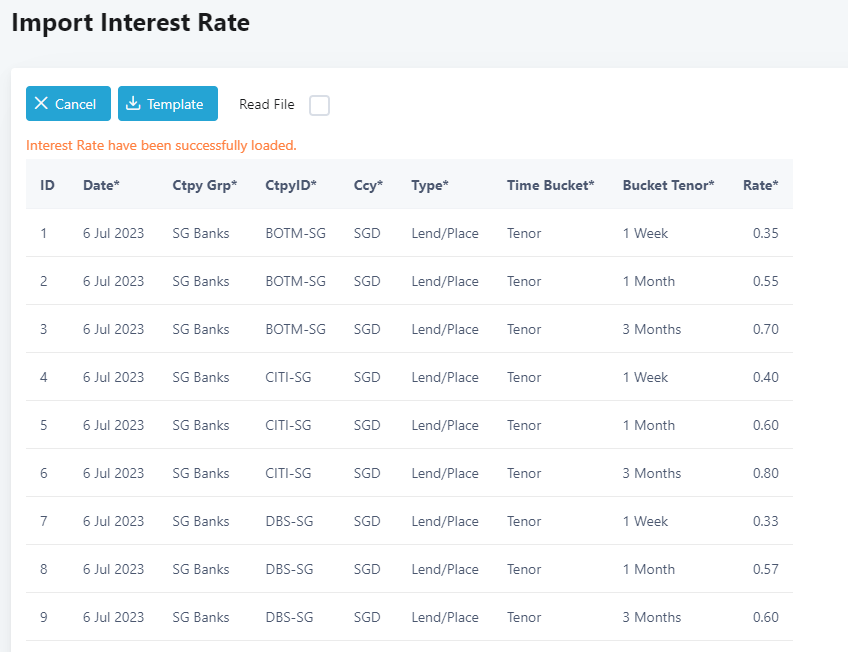Click DBS-SG in row 7
The image size is (848, 652).
pos(289,521)
